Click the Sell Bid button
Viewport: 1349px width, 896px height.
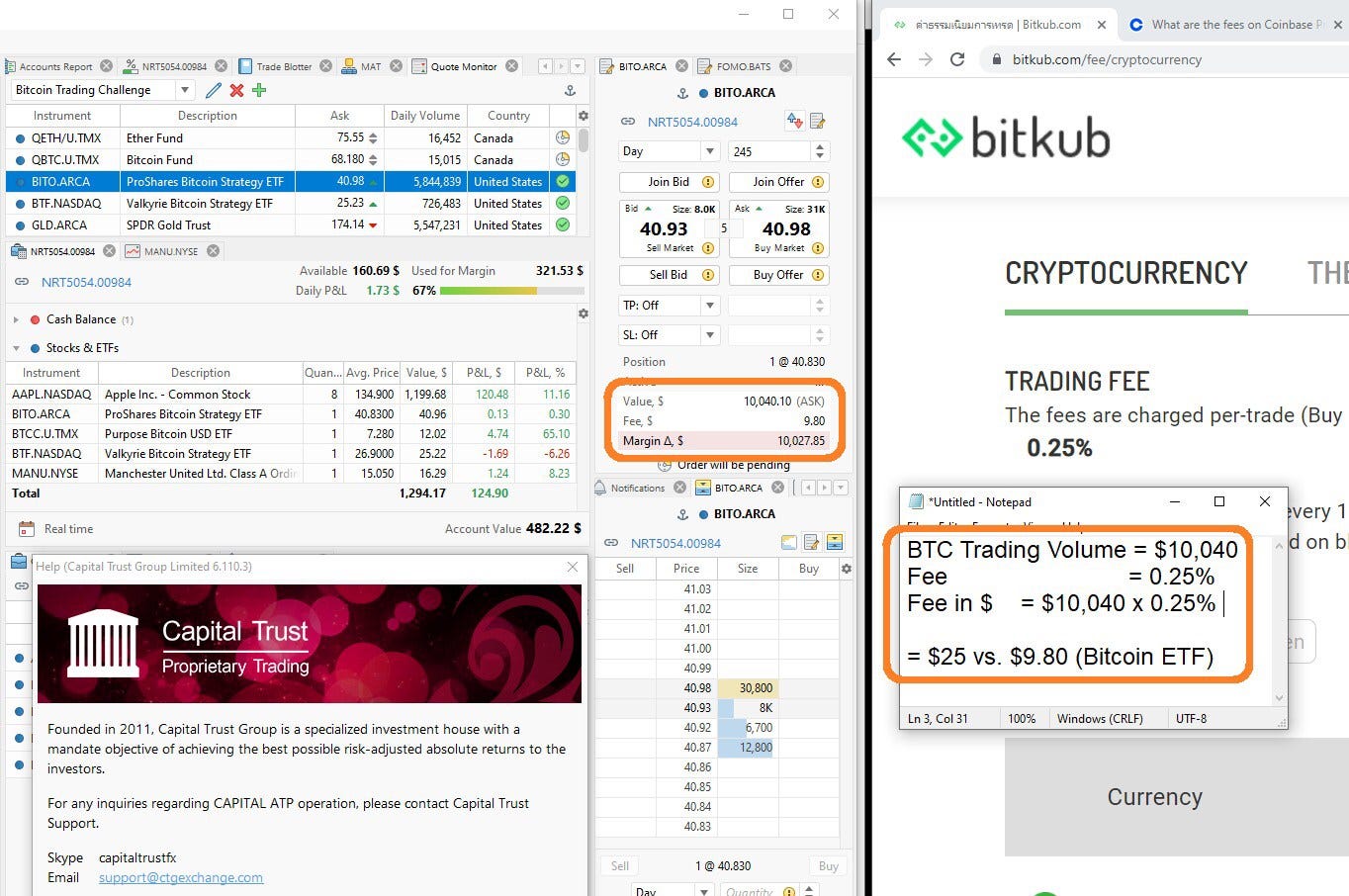[669, 275]
